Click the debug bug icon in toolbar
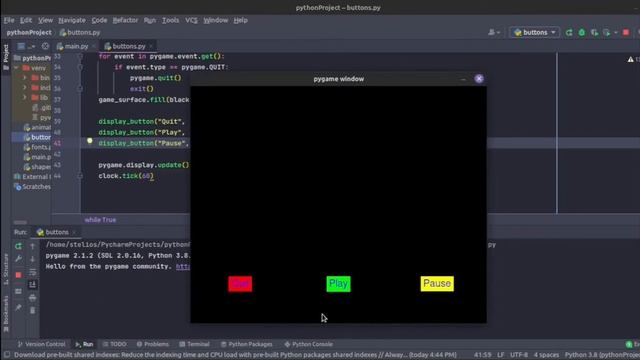This screenshot has width=640, height=360. point(582,32)
